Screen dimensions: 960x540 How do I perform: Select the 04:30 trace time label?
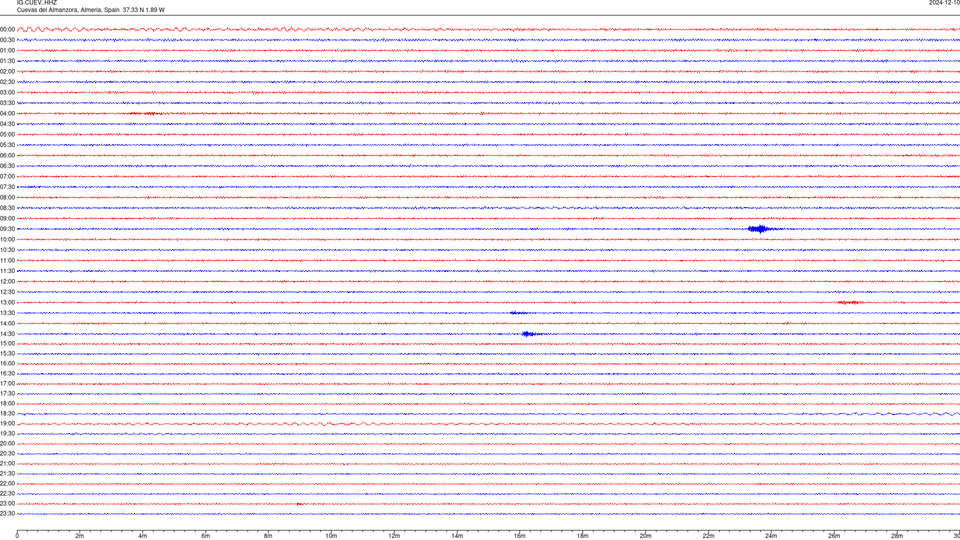click(7, 124)
